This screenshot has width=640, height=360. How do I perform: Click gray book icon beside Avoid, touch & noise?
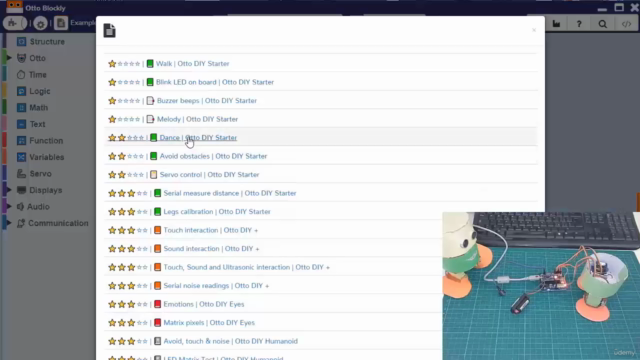pyautogui.click(x=158, y=341)
